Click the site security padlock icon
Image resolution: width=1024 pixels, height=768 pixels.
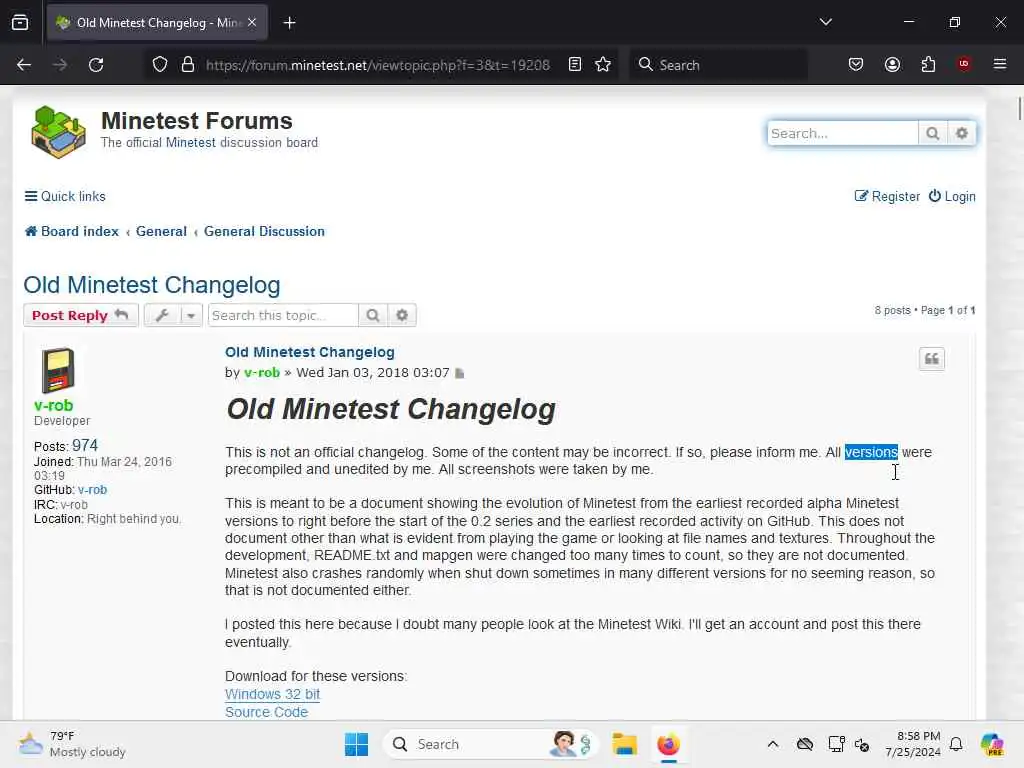(188, 65)
